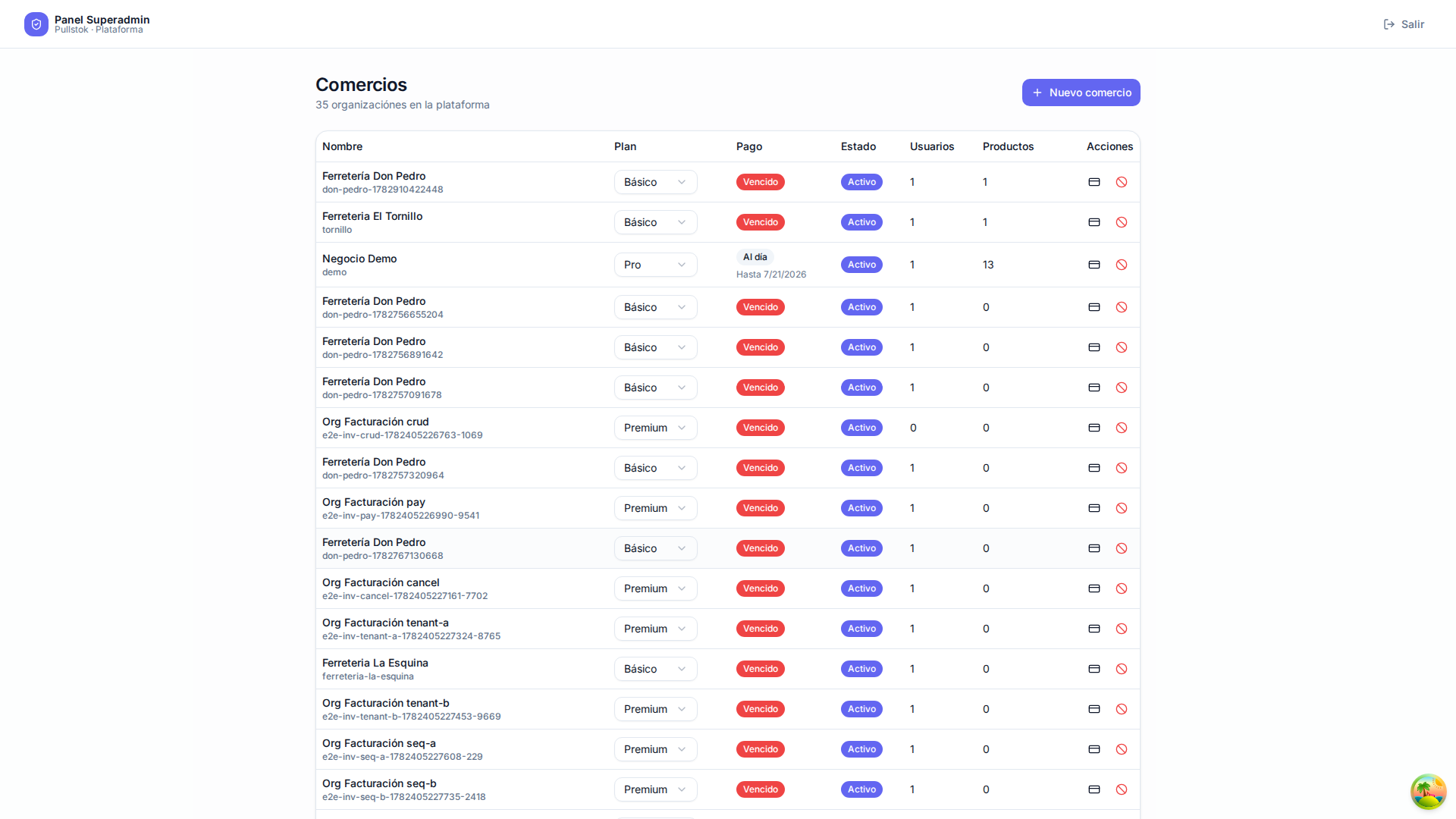Open Premium plan dropdown for Org Facturación pay

click(x=655, y=508)
